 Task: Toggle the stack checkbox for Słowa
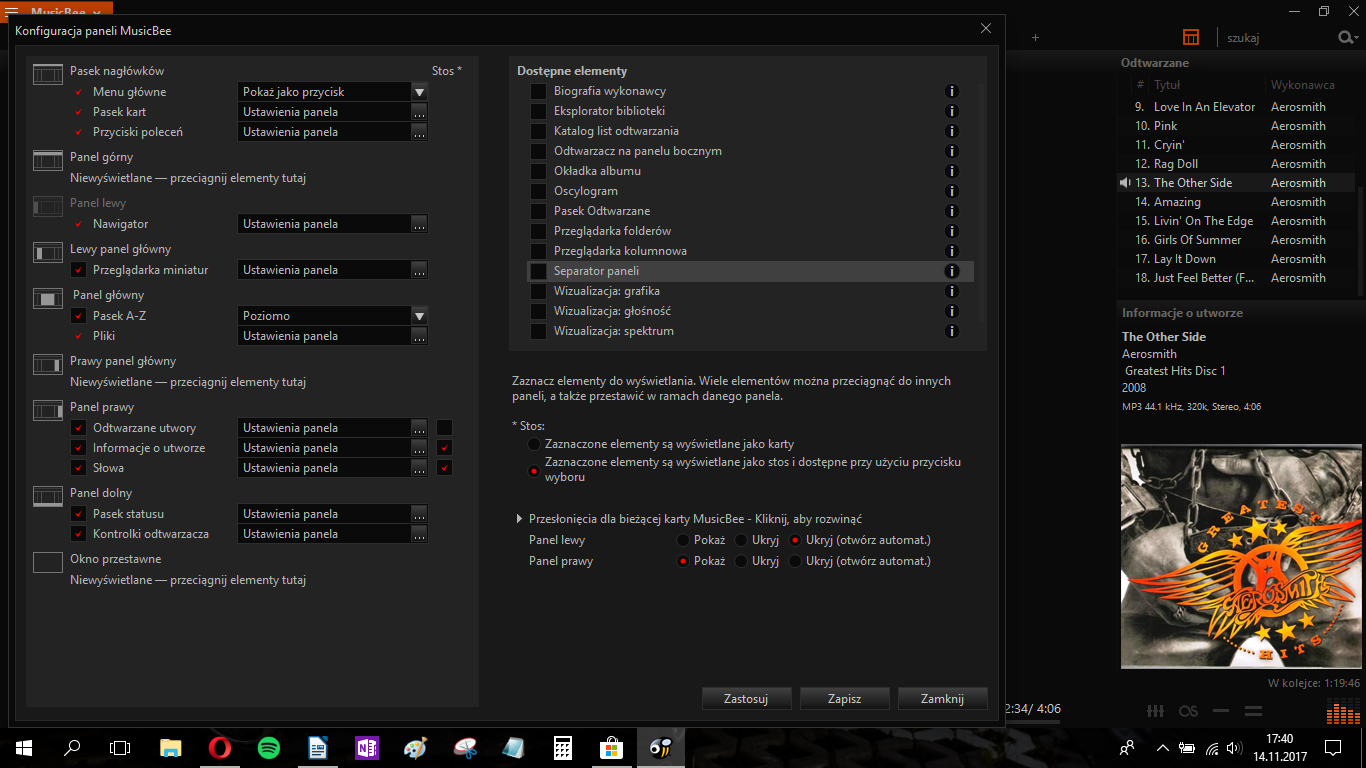[x=445, y=468]
